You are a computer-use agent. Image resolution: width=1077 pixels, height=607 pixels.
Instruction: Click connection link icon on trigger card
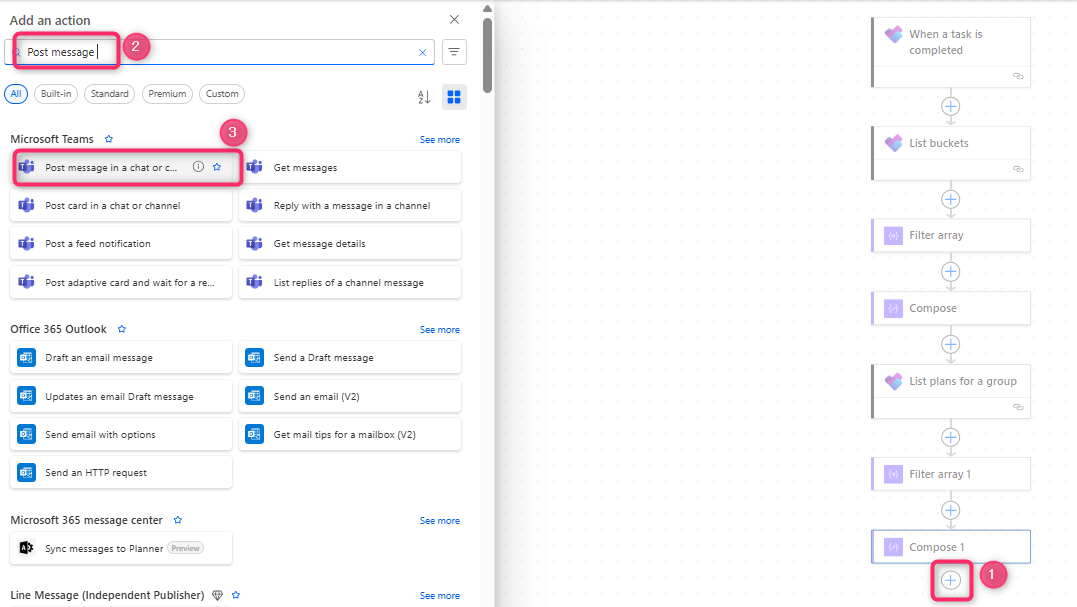click(x=1018, y=76)
